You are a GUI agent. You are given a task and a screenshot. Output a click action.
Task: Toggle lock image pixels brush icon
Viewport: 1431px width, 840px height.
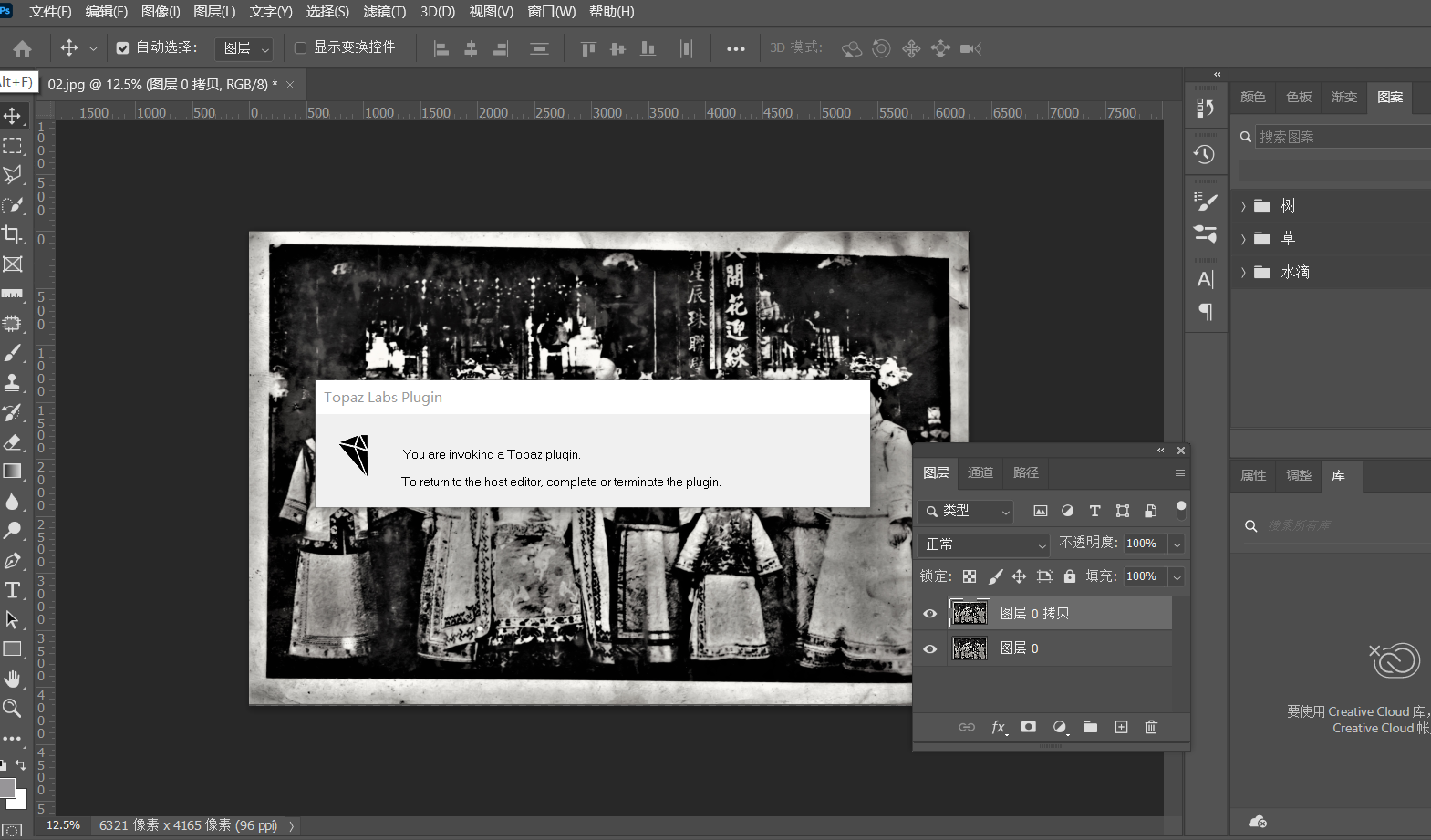click(995, 576)
